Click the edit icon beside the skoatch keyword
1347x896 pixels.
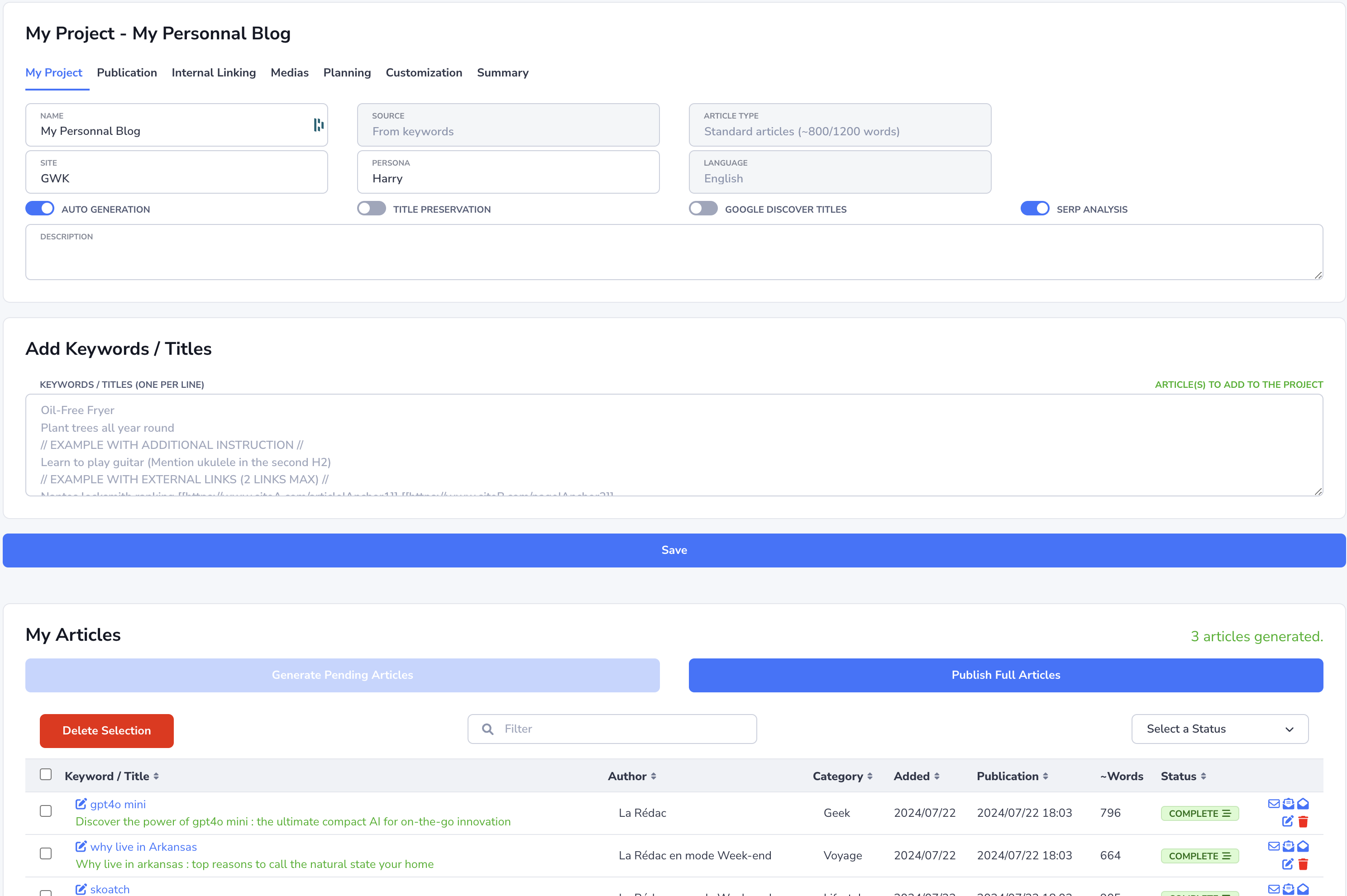(x=81, y=889)
